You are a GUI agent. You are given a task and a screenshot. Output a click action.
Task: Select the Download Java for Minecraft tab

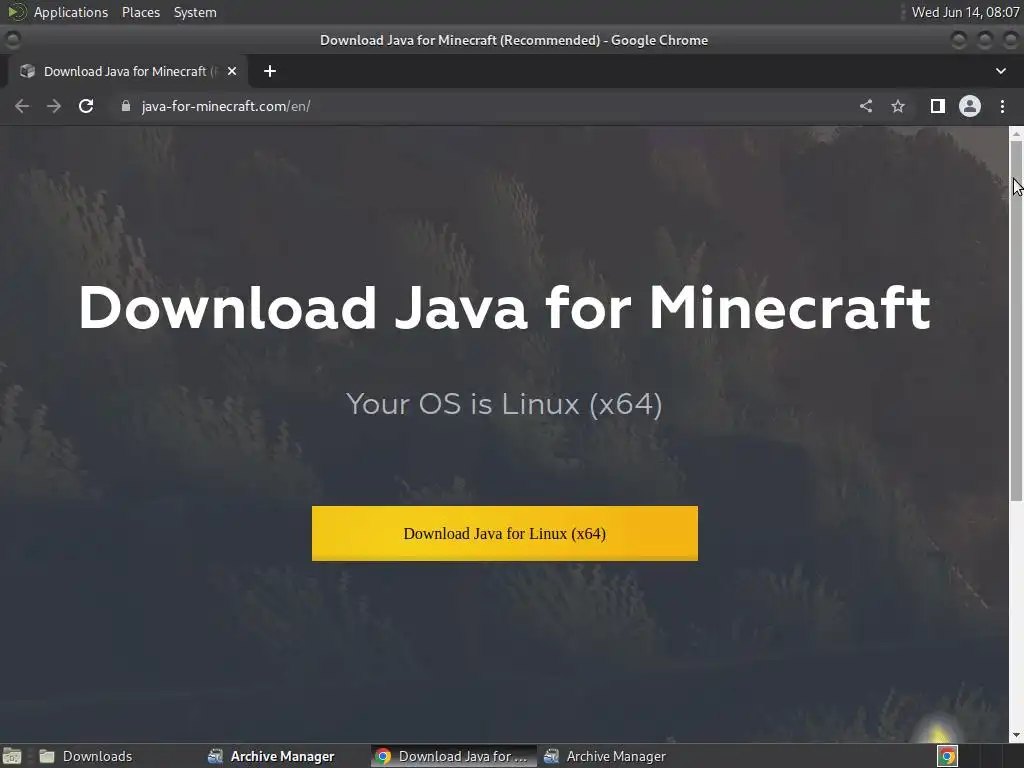(128, 71)
